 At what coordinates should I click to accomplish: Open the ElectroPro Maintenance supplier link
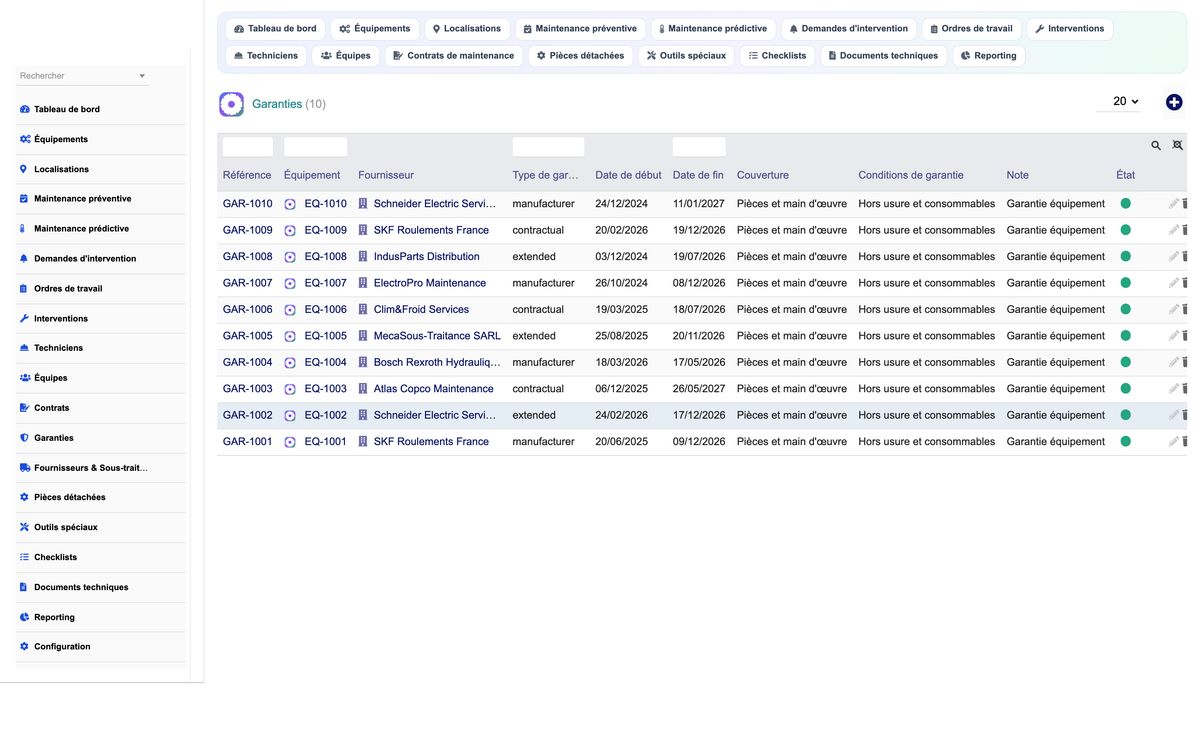(x=430, y=283)
